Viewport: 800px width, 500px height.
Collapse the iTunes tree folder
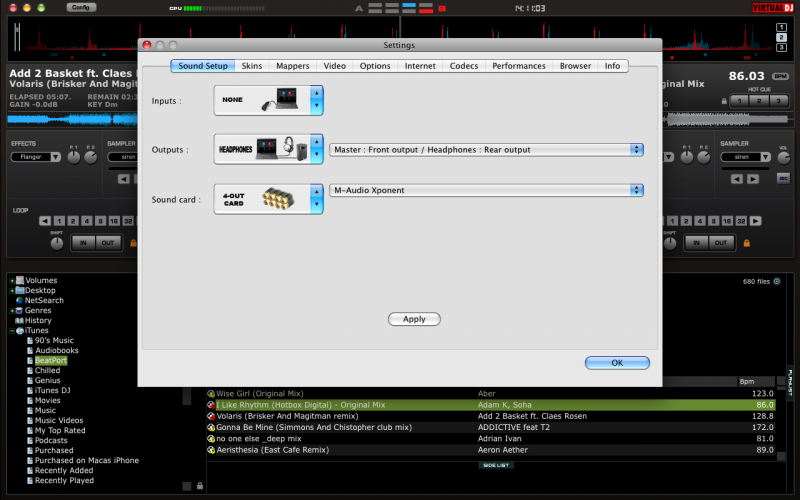coord(12,330)
